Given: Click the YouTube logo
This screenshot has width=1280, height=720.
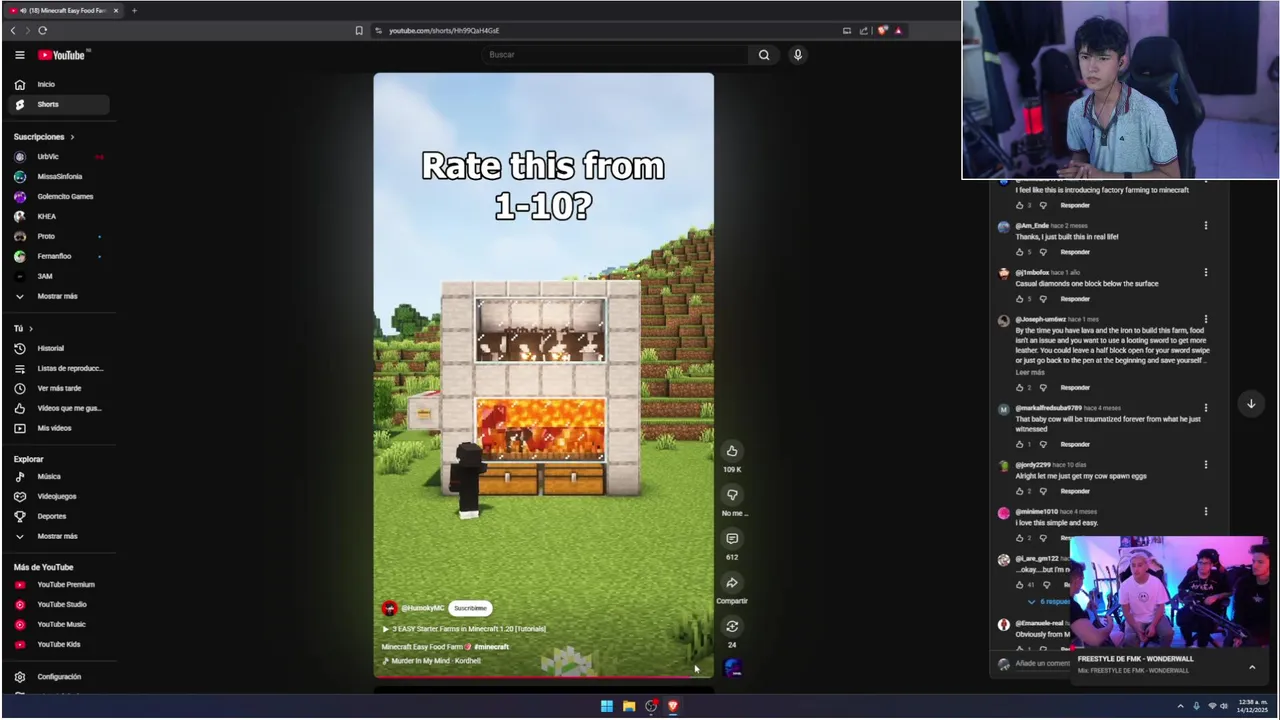Looking at the screenshot, I should (x=64, y=55).
